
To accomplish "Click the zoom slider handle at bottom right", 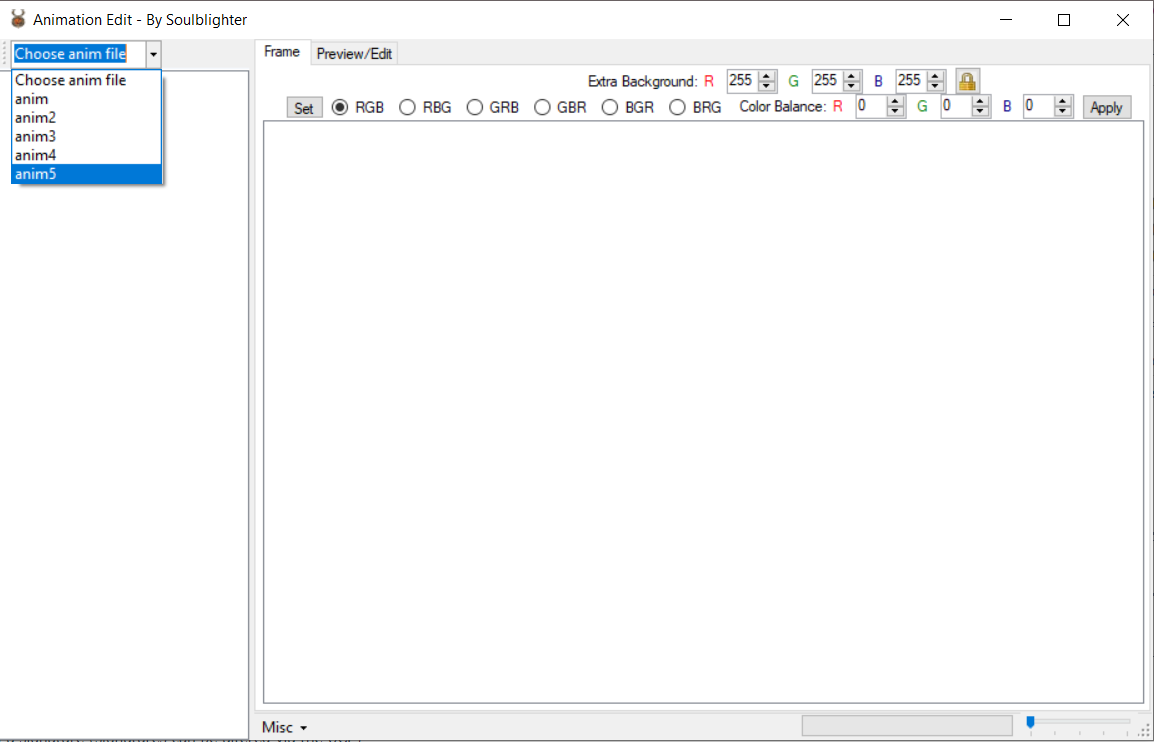I will coord(1030,722).
